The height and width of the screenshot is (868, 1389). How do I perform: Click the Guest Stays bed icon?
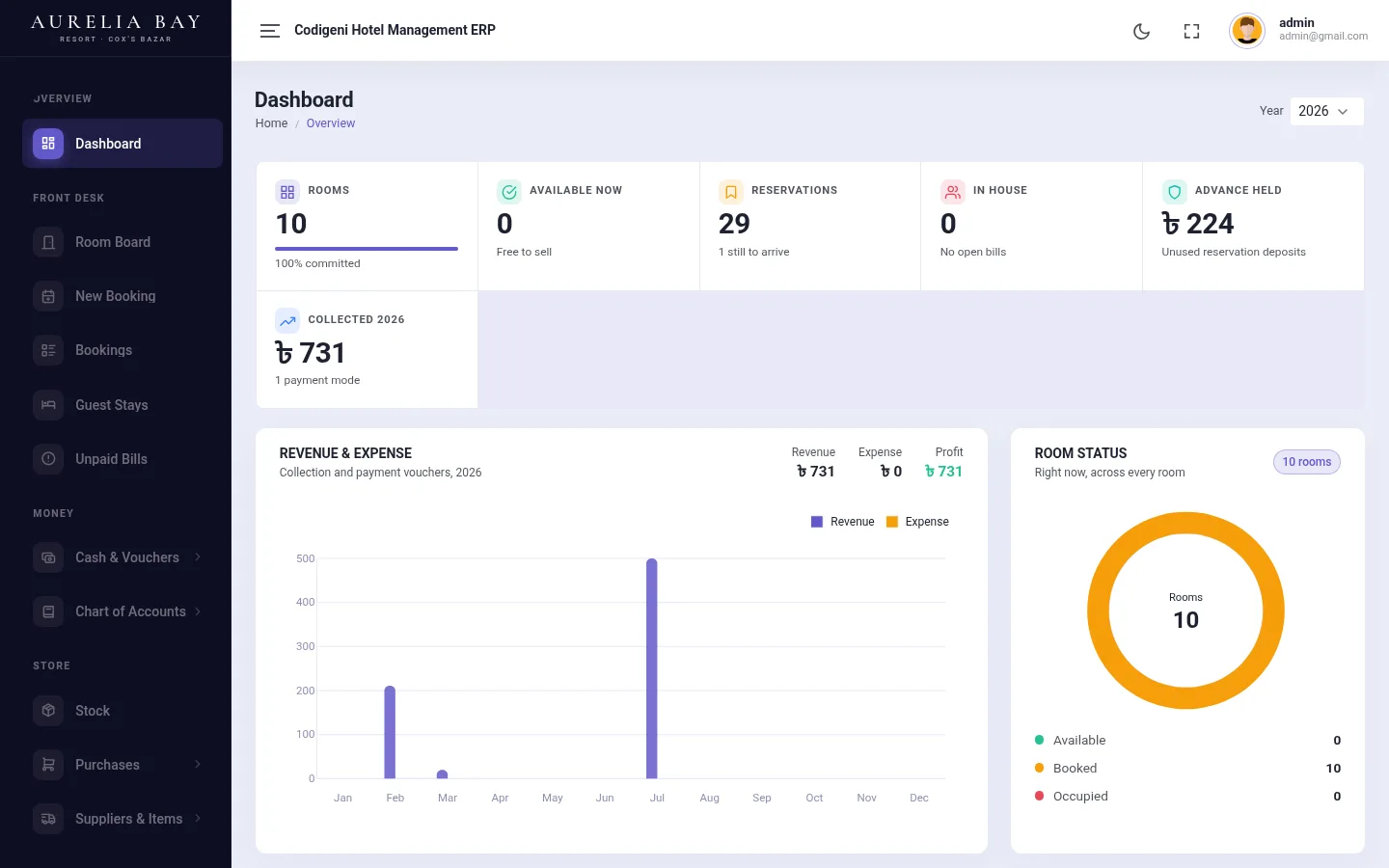pos(48,405)
